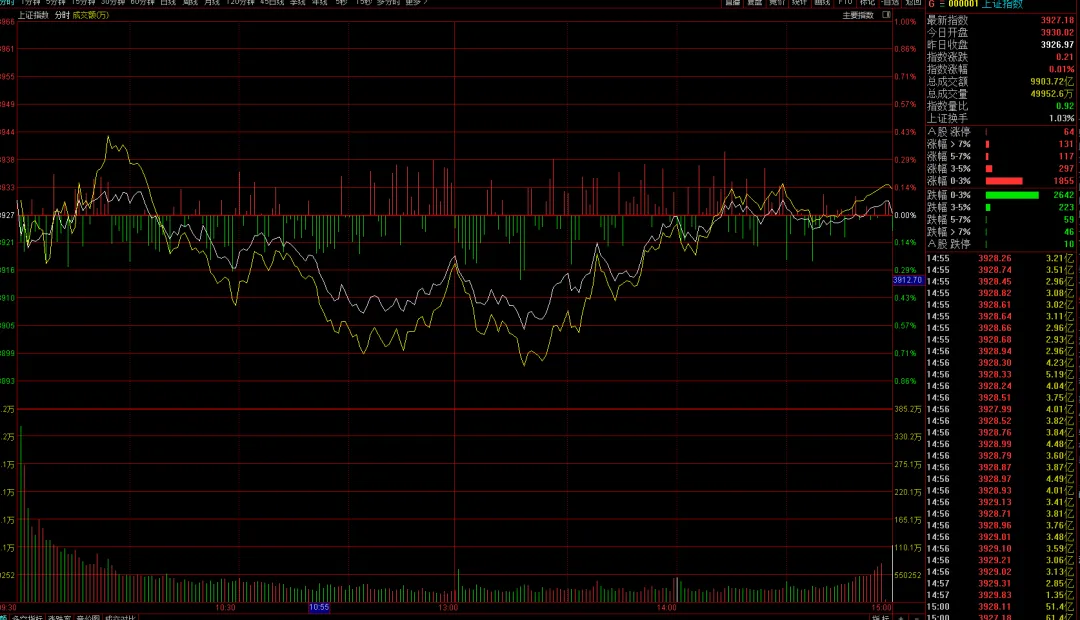Image resolution: width=1080 pixels, height=620 pixels.
Task: Open the 涨跌率 bottom tab
Action: point(59,617)
